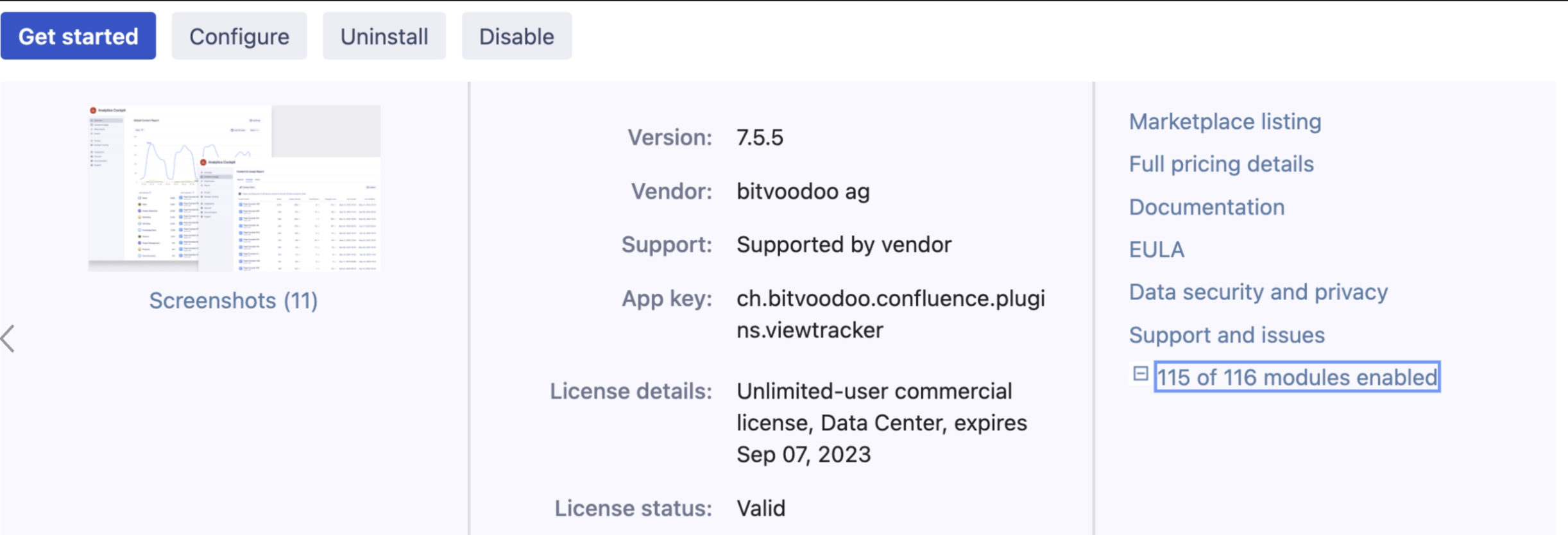Image resolution: width=1568 pixels, height=535 pixels.
Task: Click the Valid license status value
Action: pos(761,508)
